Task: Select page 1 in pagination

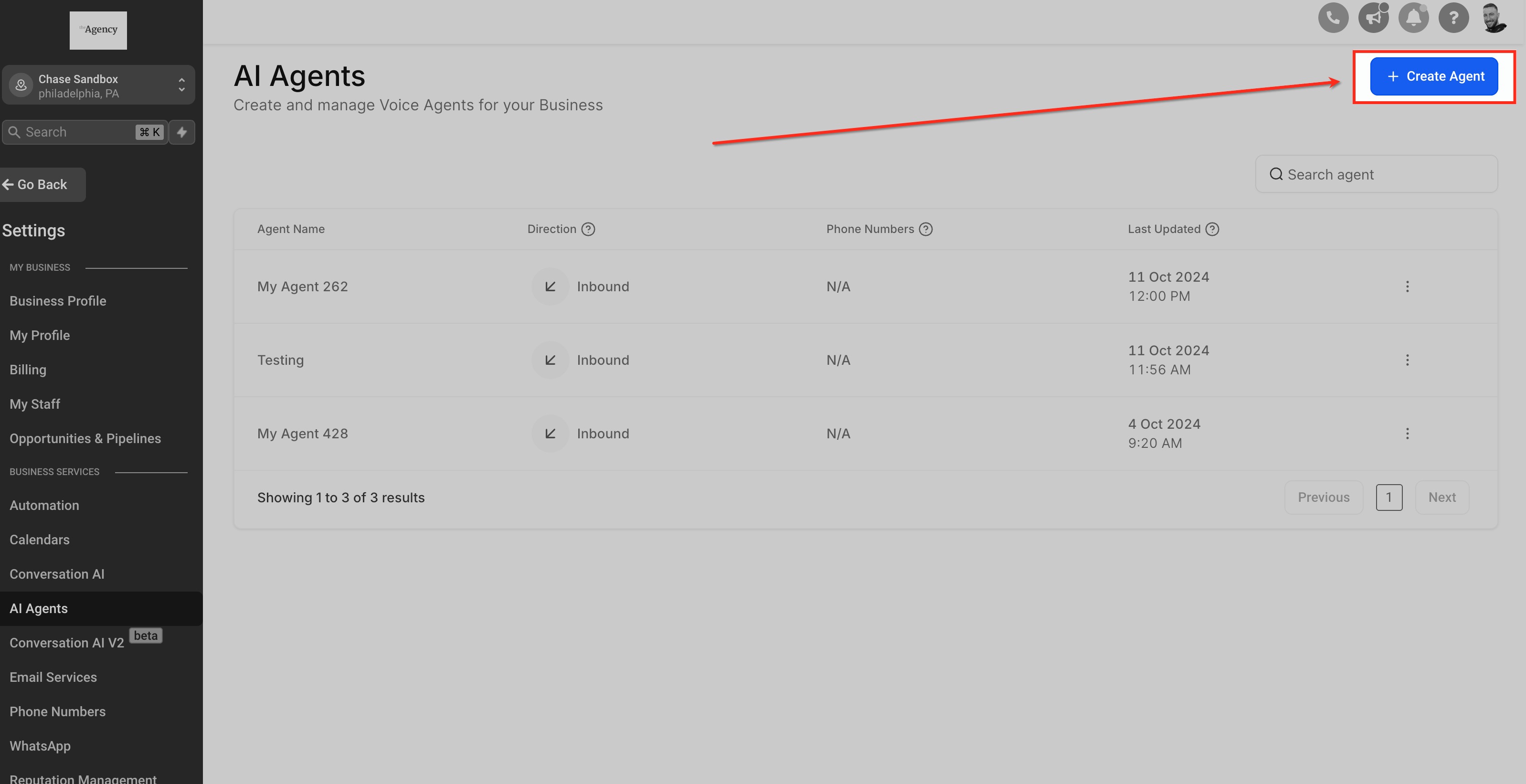Action: (1388, 498)
